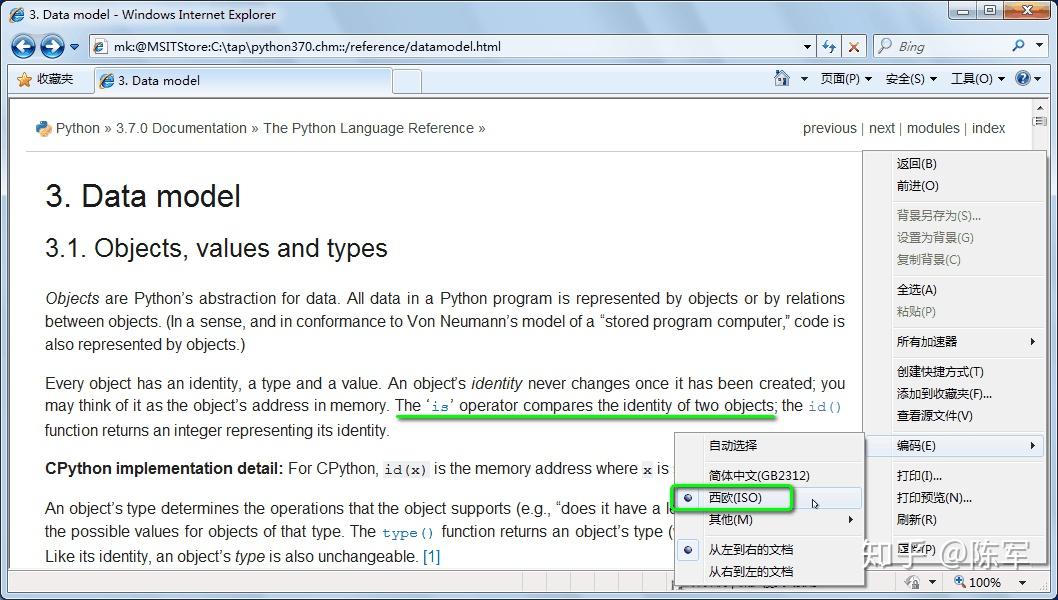Click the 'modules' link at top right
The width and height of the screenshot is (1058, 600).
coord(933,128)
